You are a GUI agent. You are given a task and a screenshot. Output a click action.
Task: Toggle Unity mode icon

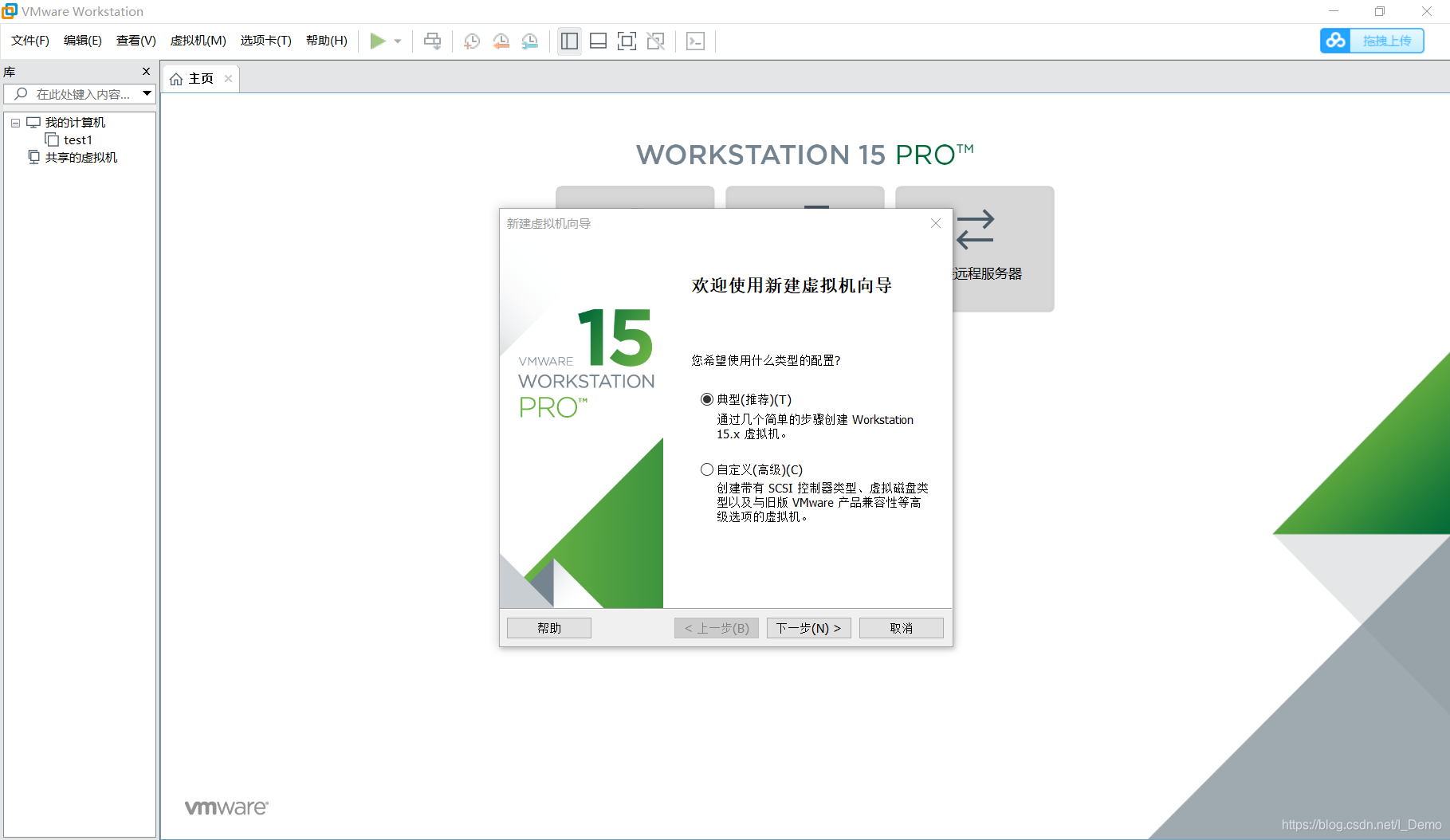click(x=655, y=41)
